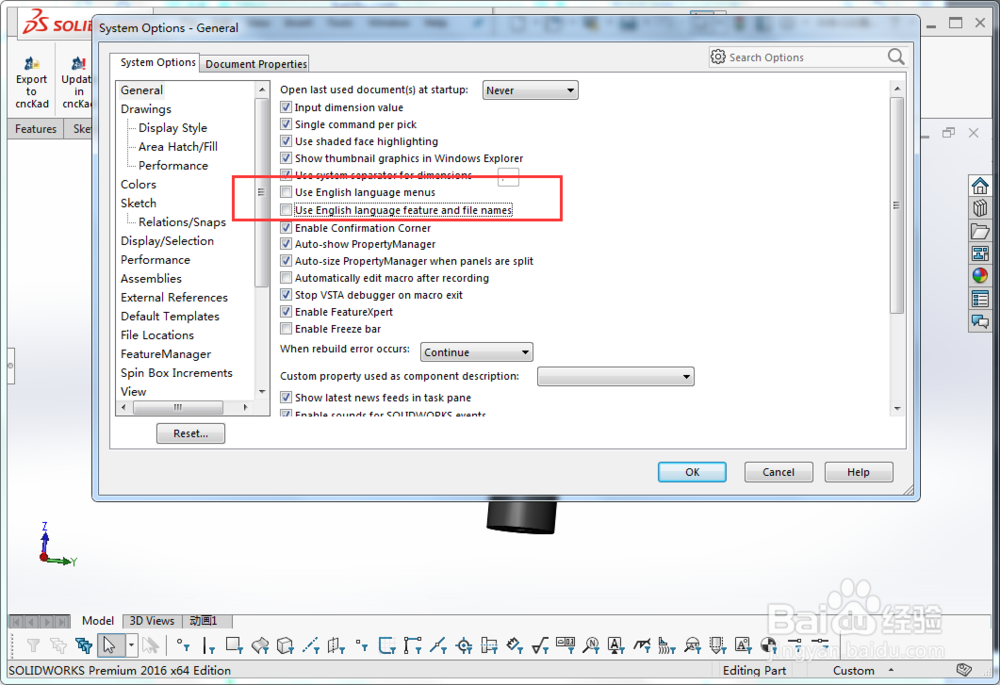Click the Select All Filters icon
The height and width of the screenshot is (685, 1000).
click(84, 646)
